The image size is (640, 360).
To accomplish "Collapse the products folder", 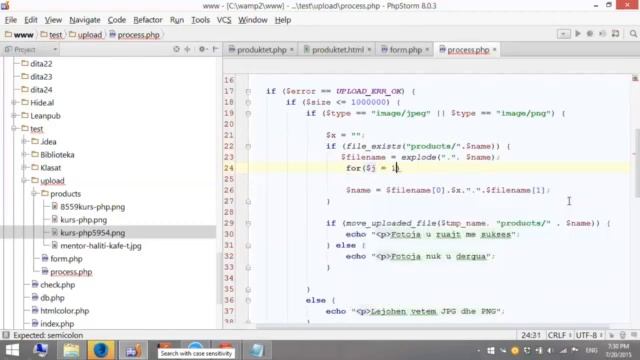I will [x=34, y=193].
